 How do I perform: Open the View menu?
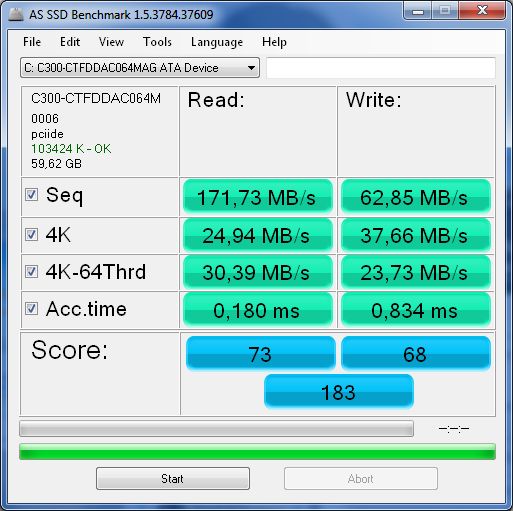(111, 42)
